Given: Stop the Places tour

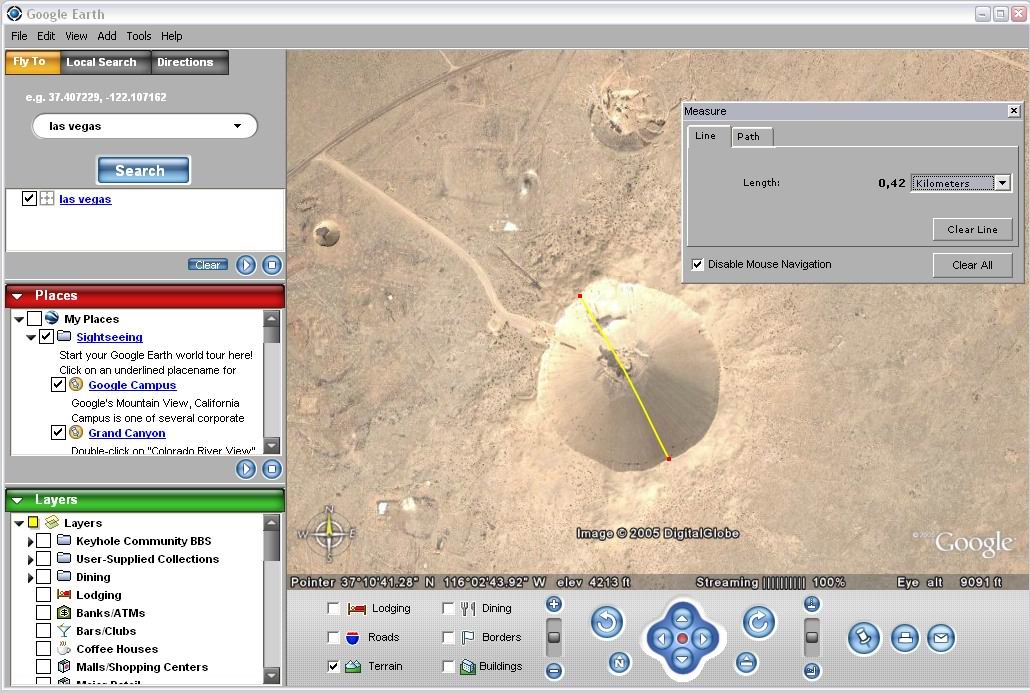Looking at the screenshot, I should click(271, 469).
